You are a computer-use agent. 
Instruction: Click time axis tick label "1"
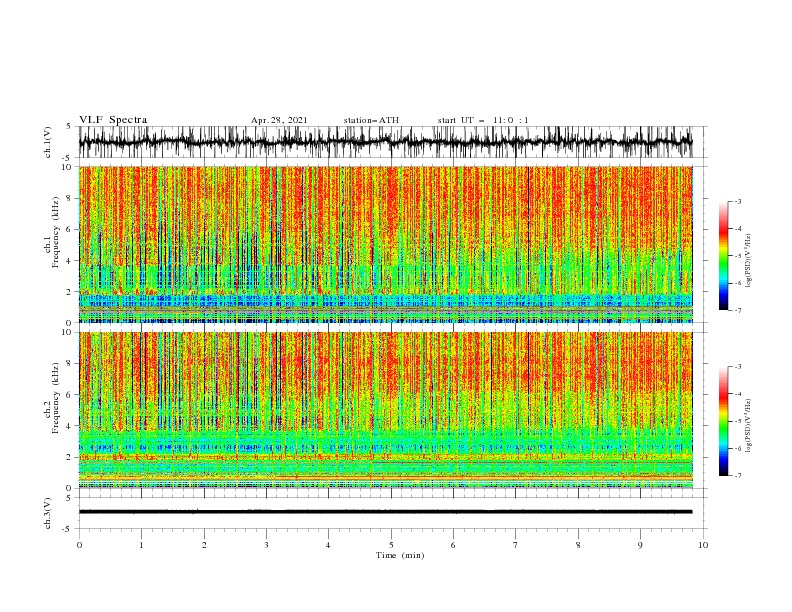pyautogui.click(x=141, y=545)
